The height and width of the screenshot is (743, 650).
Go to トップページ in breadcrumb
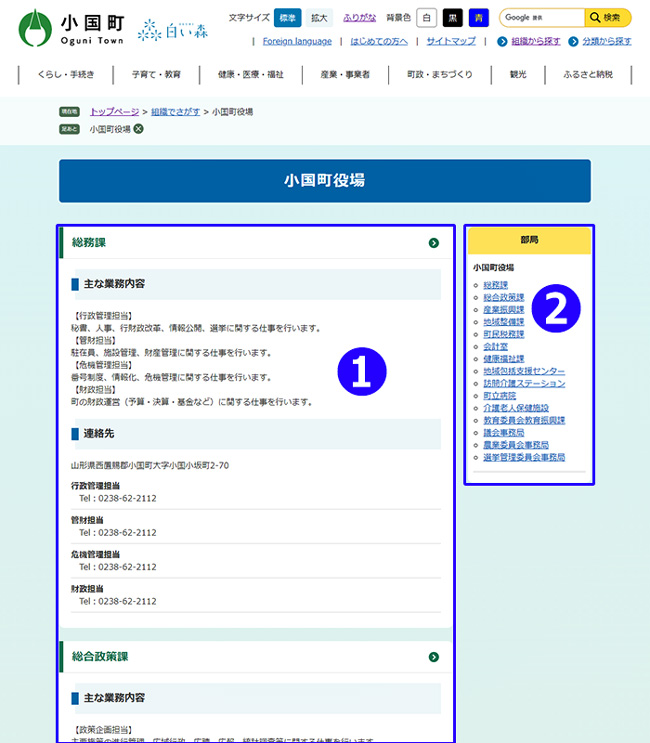114,112
